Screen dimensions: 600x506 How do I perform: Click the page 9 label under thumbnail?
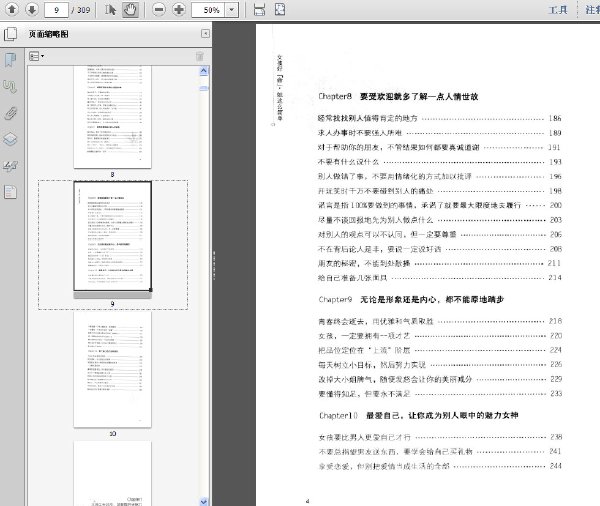coord(112,304)
